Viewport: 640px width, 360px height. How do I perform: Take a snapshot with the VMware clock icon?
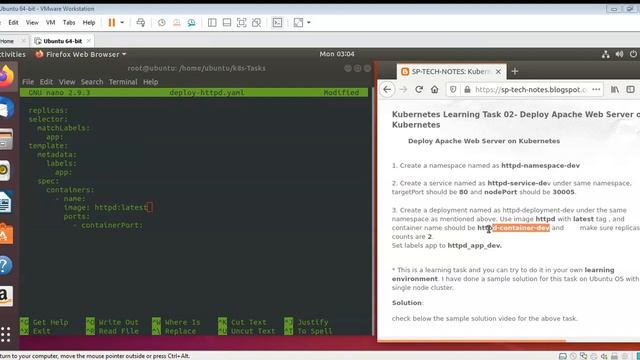[x=162, y=22]
